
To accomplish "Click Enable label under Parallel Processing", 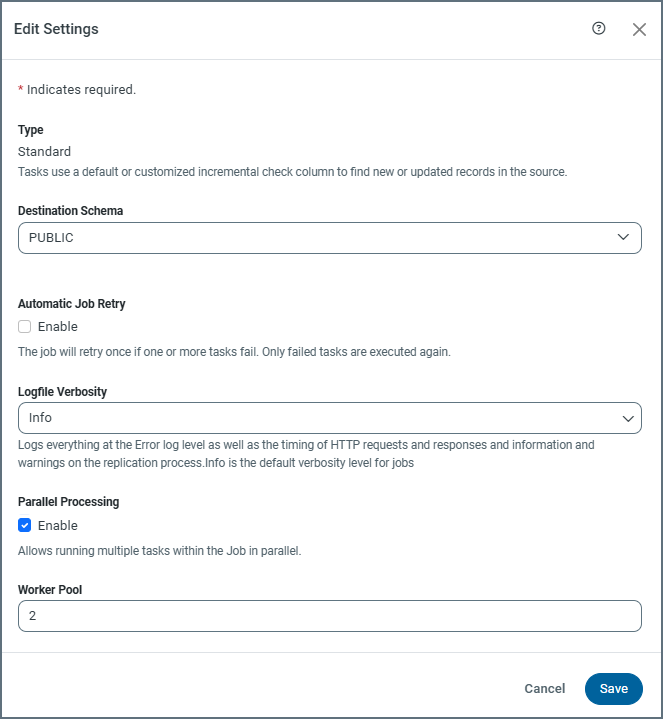I will [x=58, y=526].
